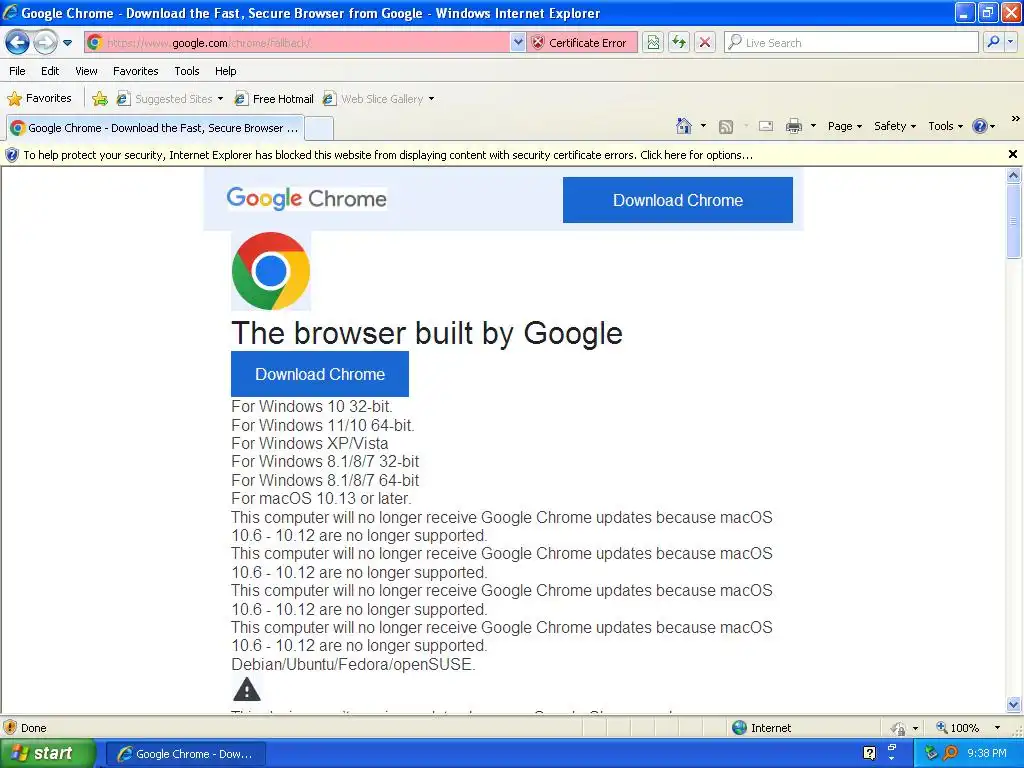Viewport: 1024px width, 768px height.
Task: Click Add to Favorites Bar icon
Action: [100, 99]
